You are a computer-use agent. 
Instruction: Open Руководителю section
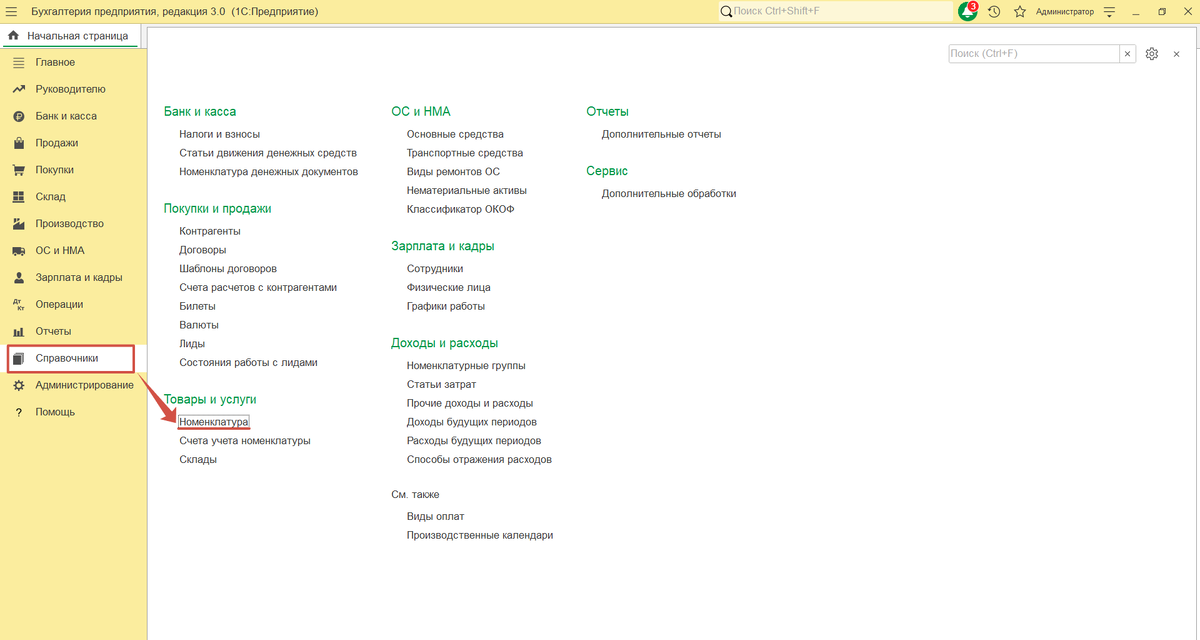point(70,90)
